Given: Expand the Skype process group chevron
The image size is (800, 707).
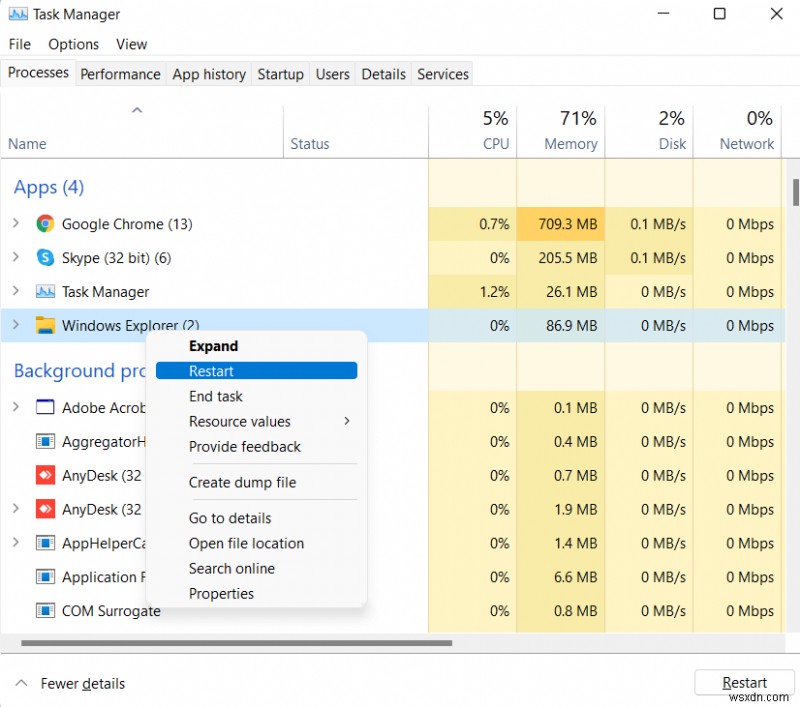Looking at the screenshot, I should point(16,258).
